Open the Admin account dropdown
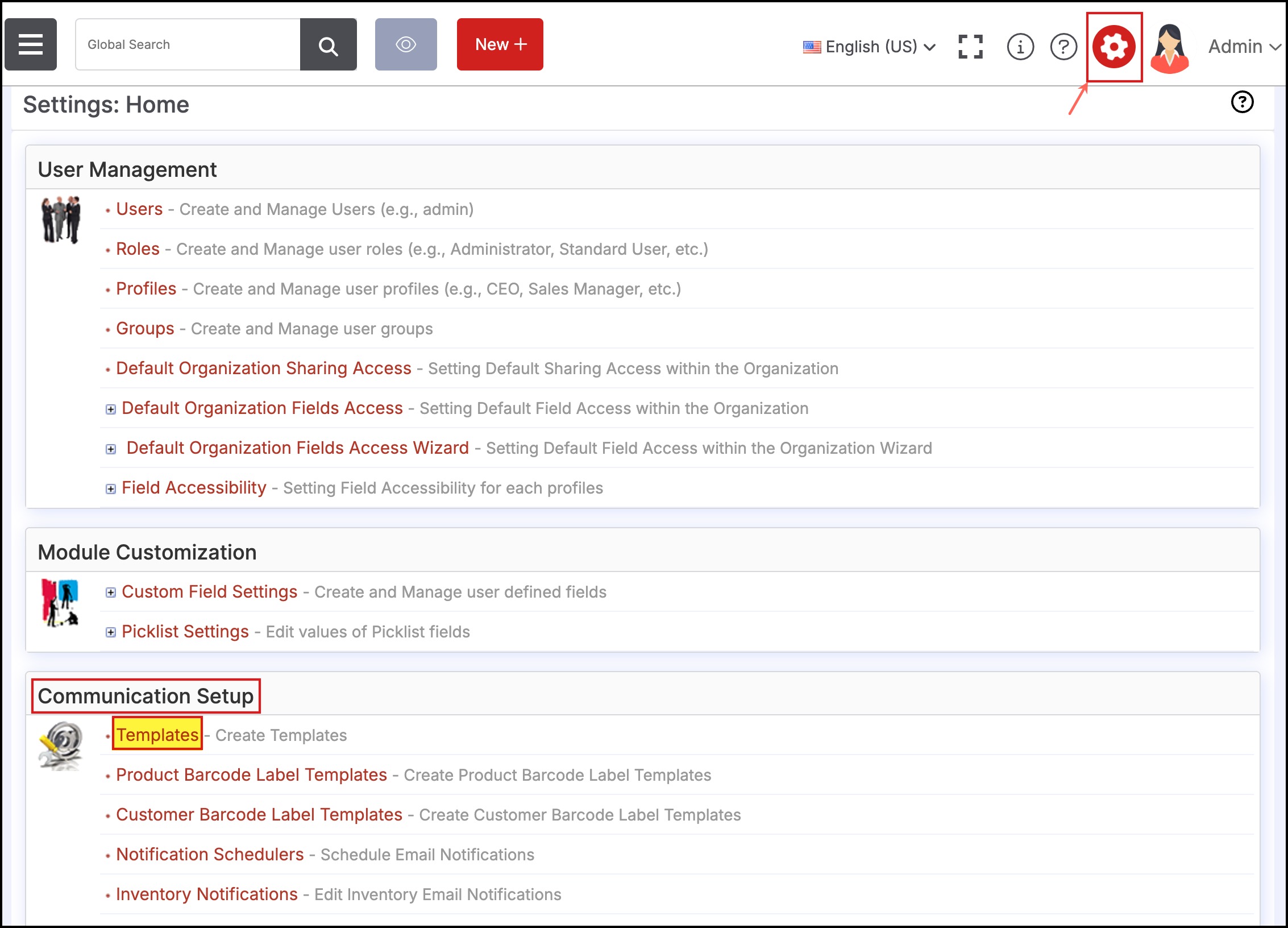Viewport: 1288px width, 928px height. (1245, 47)
